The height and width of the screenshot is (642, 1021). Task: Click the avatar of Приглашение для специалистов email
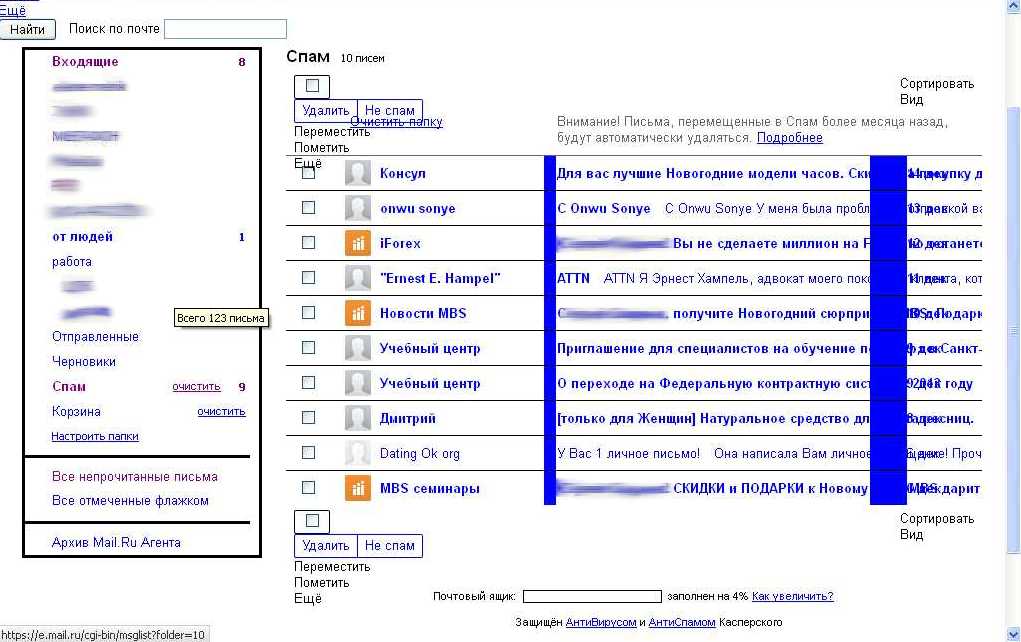pyautogui.click(x=357, y=348)
